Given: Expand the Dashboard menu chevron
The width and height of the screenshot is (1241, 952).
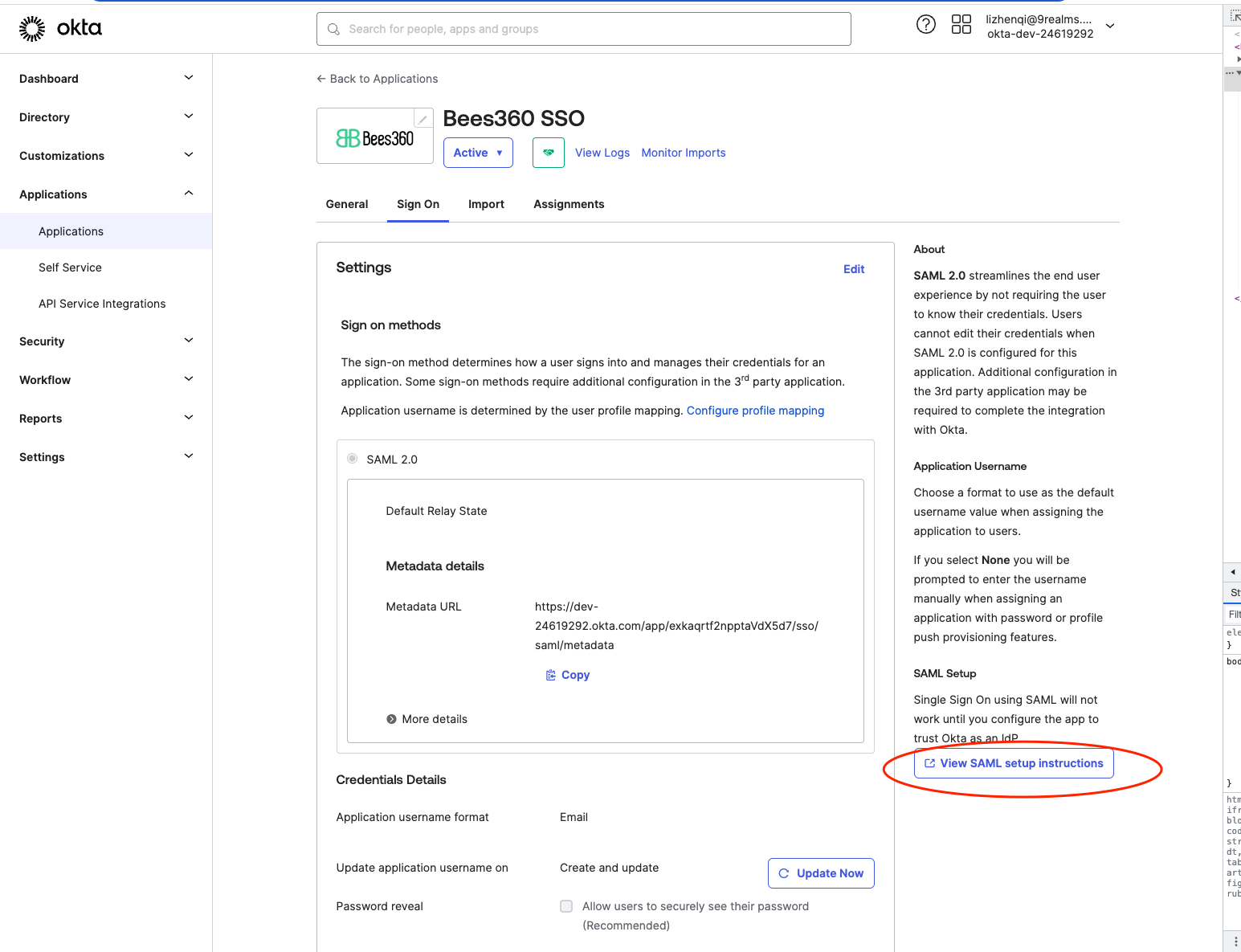Looking at the screenshot, I should [189, 78].
